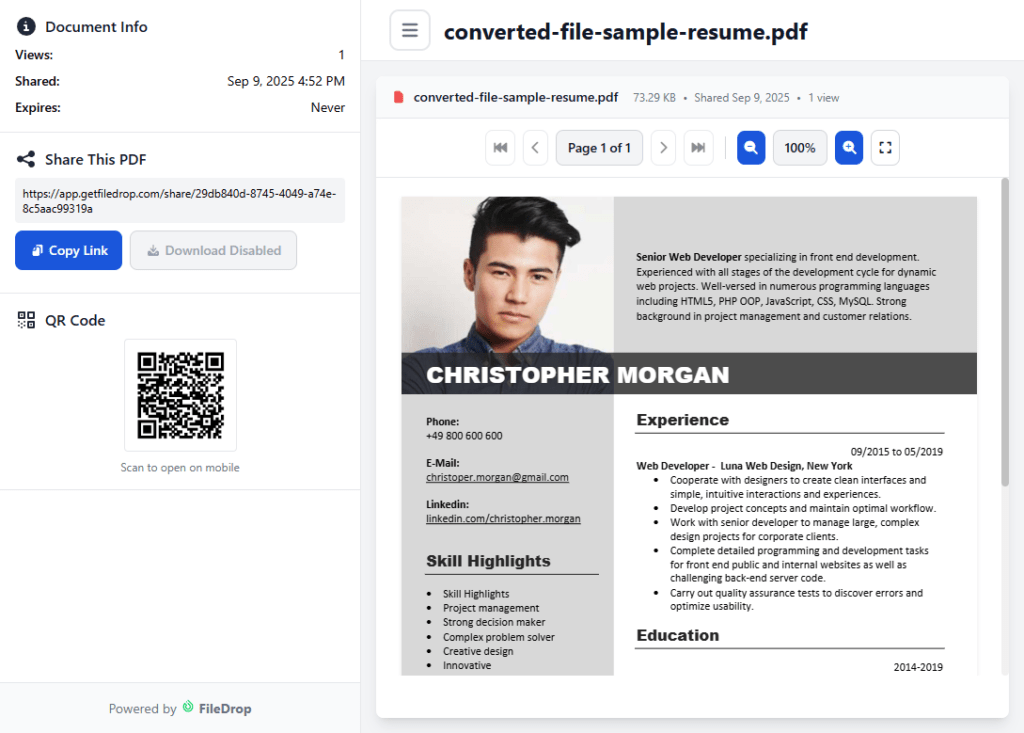Click the red PDF file icon
Screen dimensions: 1024x733
[399, 98]
